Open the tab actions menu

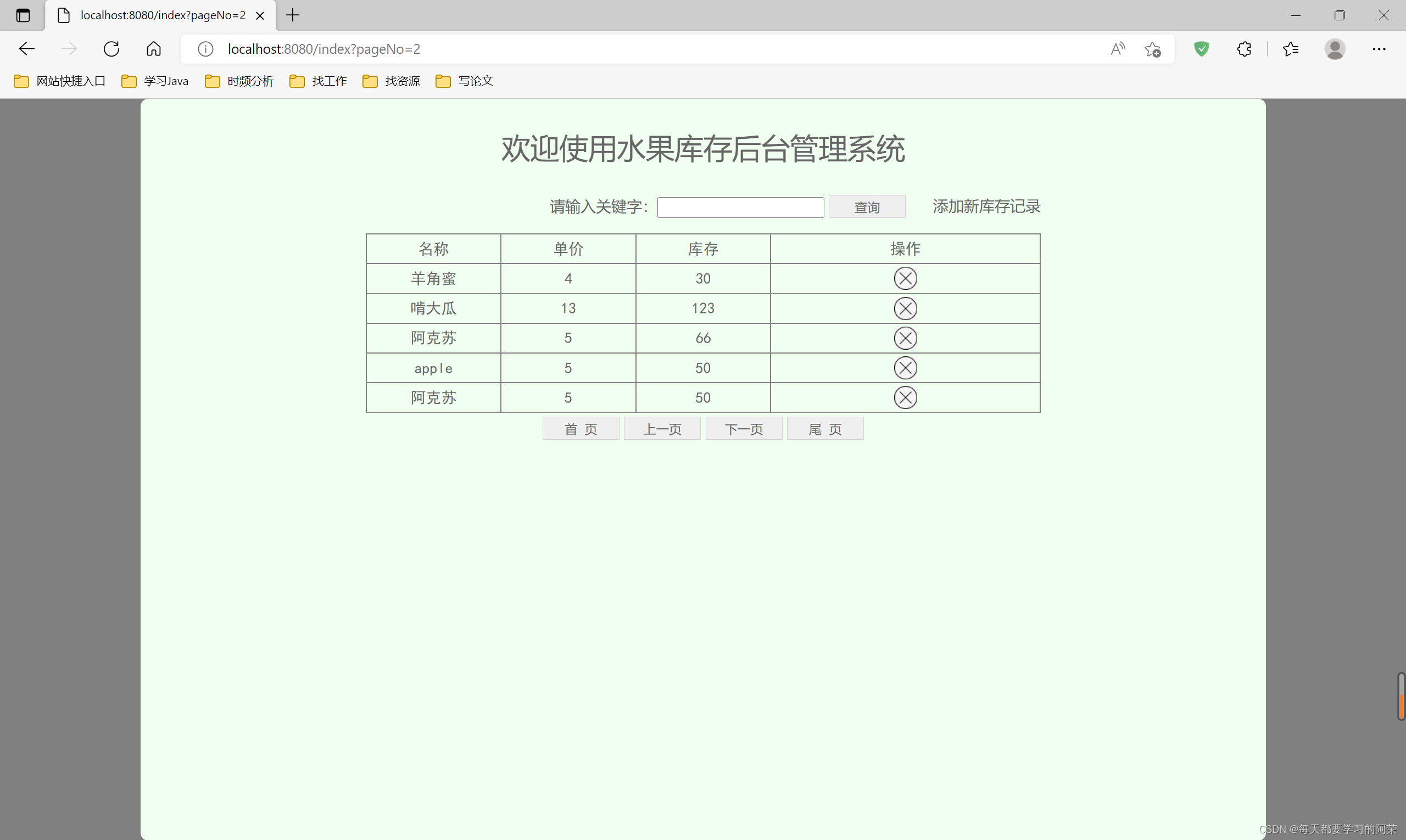click(x=23, y=15)
